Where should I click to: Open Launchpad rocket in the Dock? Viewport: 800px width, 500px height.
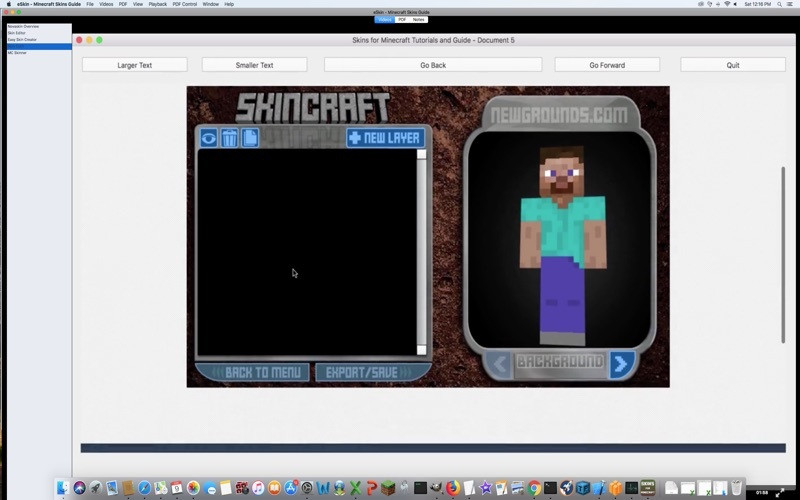95,488
